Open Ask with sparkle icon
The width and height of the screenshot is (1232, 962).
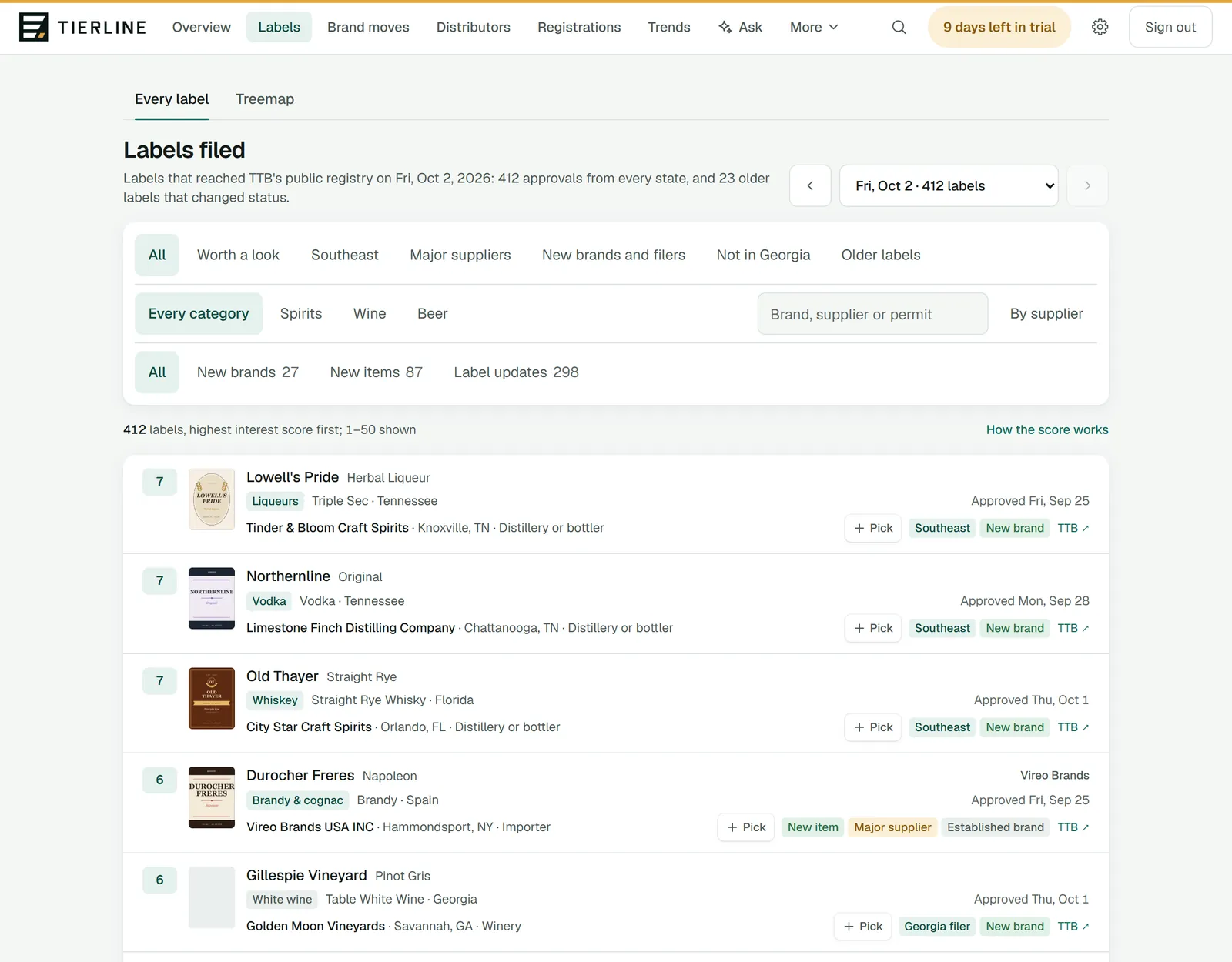click(x=740, y=27)
